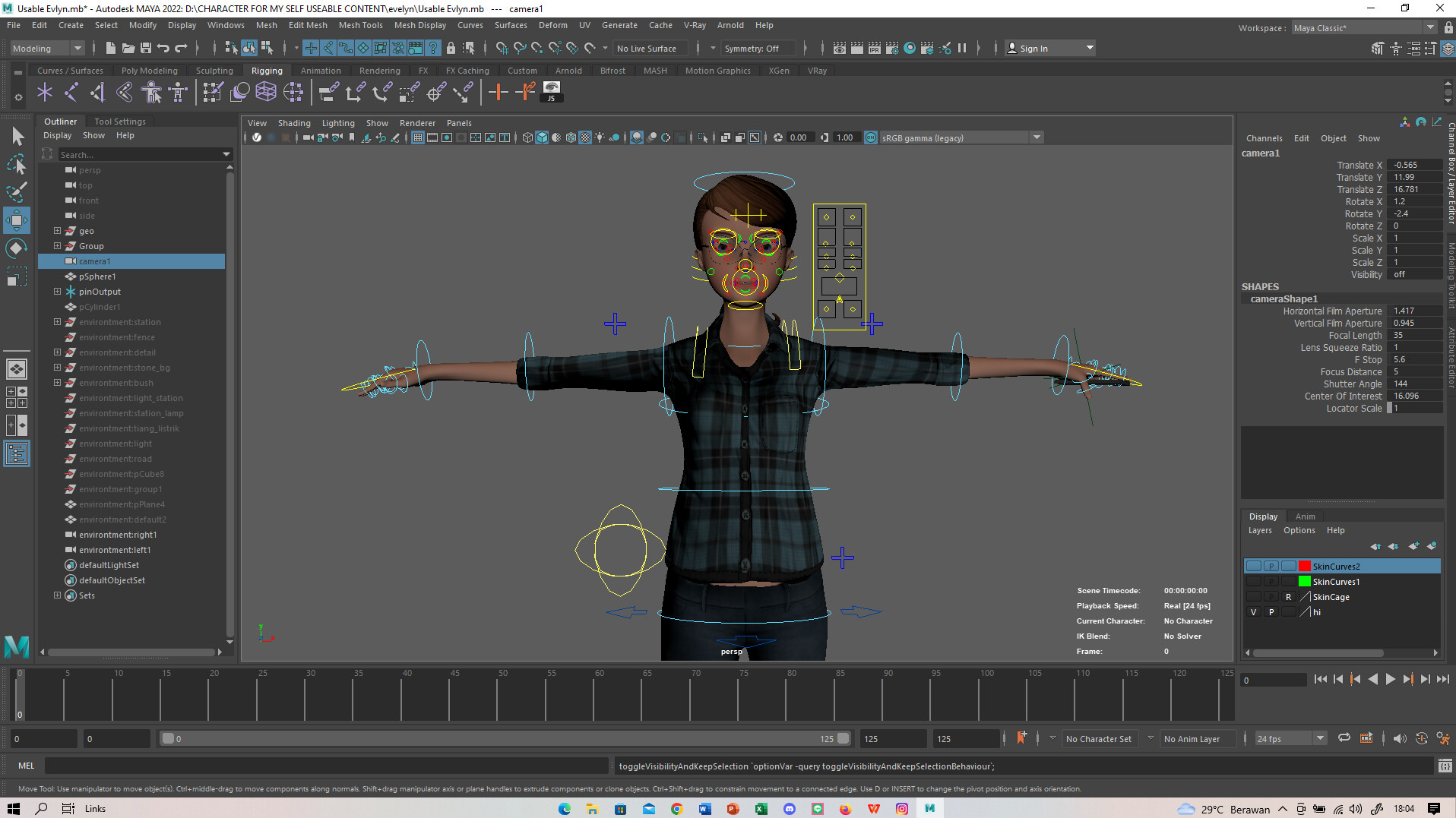The image size is (1456, 818).
Task: Select the IK Handle tool on the shelf
Action: pos(71,92)
